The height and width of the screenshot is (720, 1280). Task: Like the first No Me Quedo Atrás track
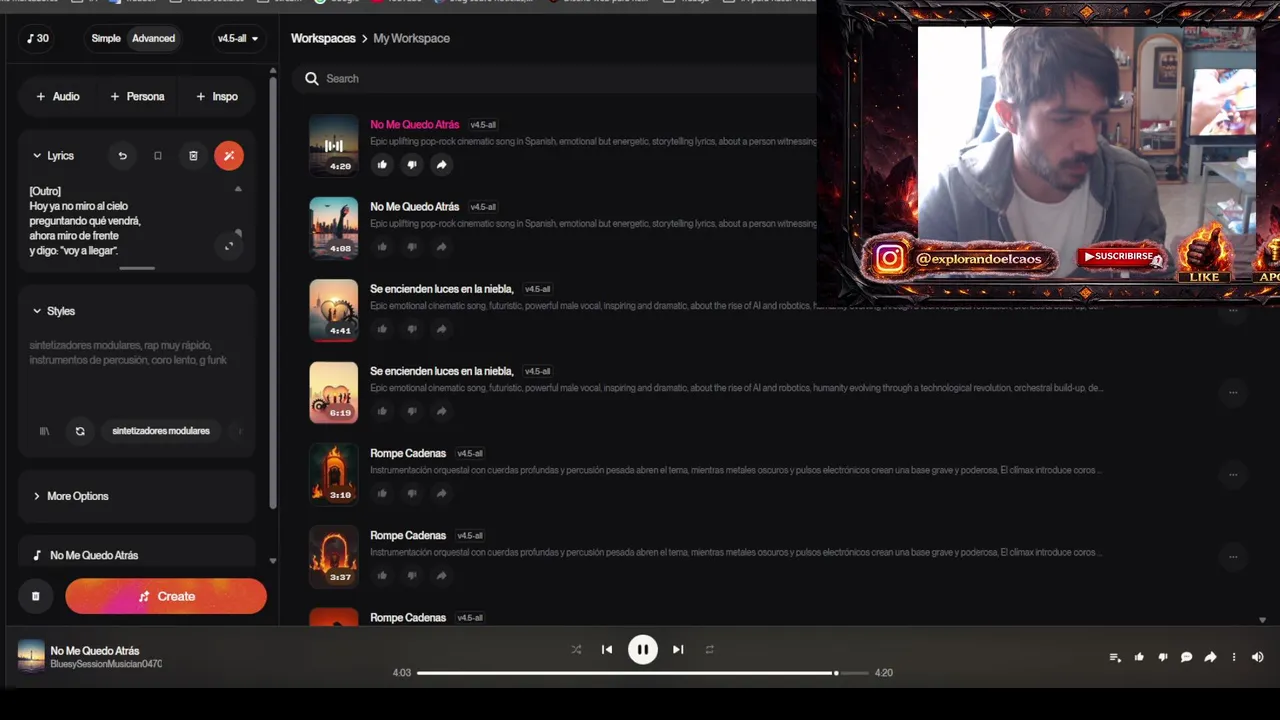[x=382, y=165]
